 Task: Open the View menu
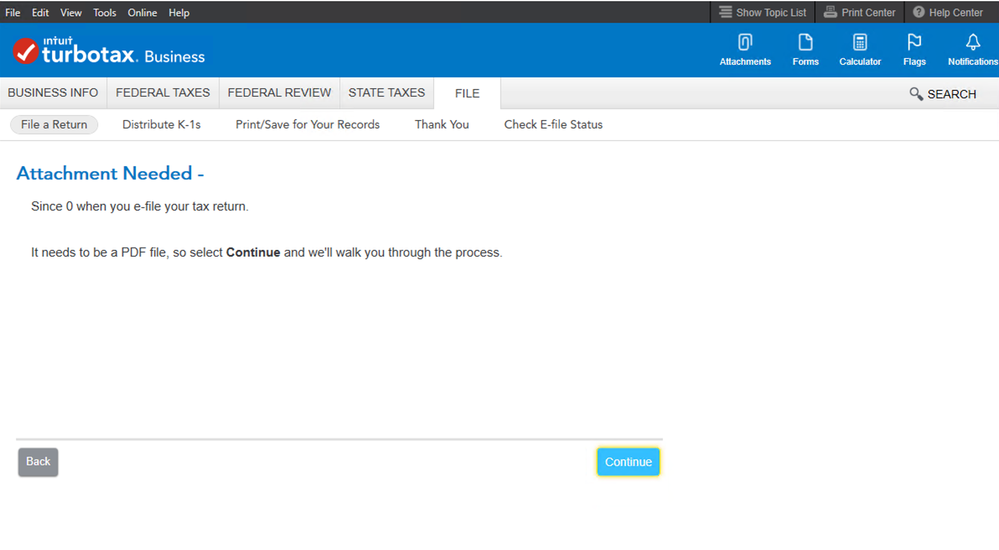[x=71, y=13]
